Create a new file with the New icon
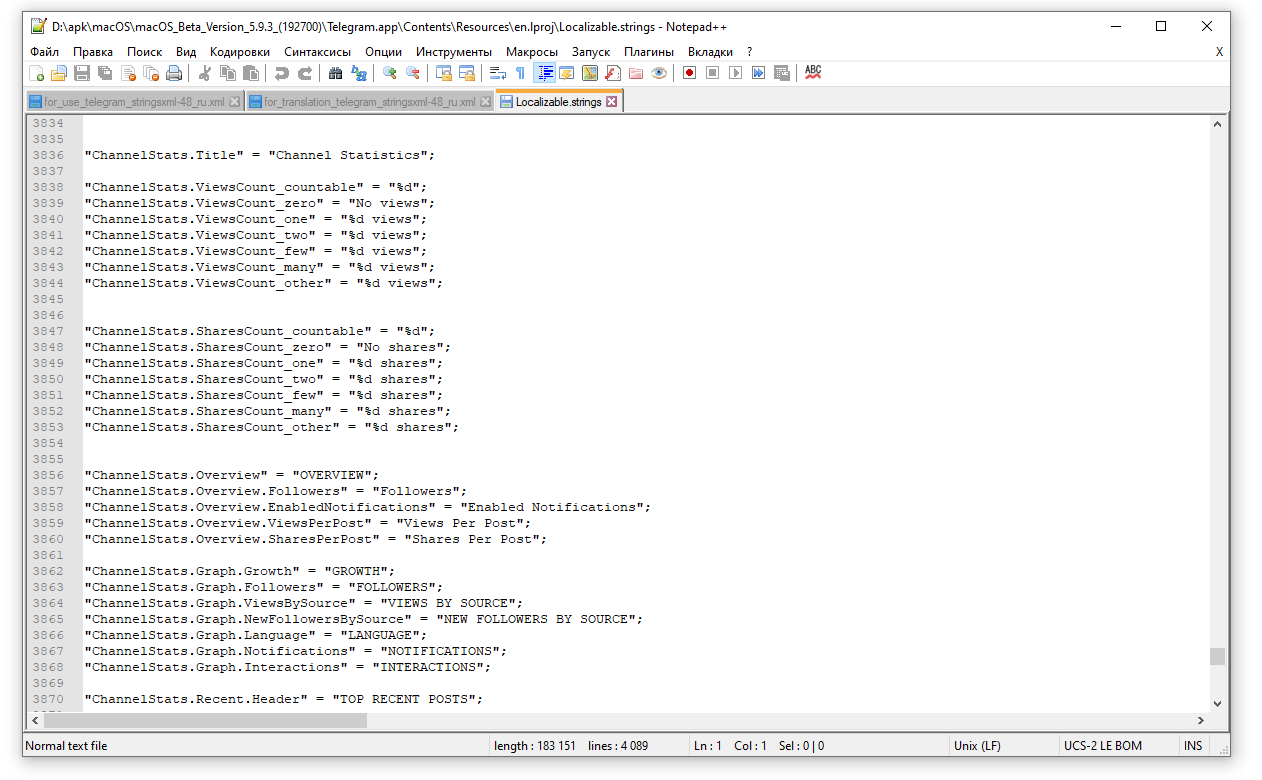Image resolution: width=1262 pixels, height=780 pixels. [x=36, y=73]
